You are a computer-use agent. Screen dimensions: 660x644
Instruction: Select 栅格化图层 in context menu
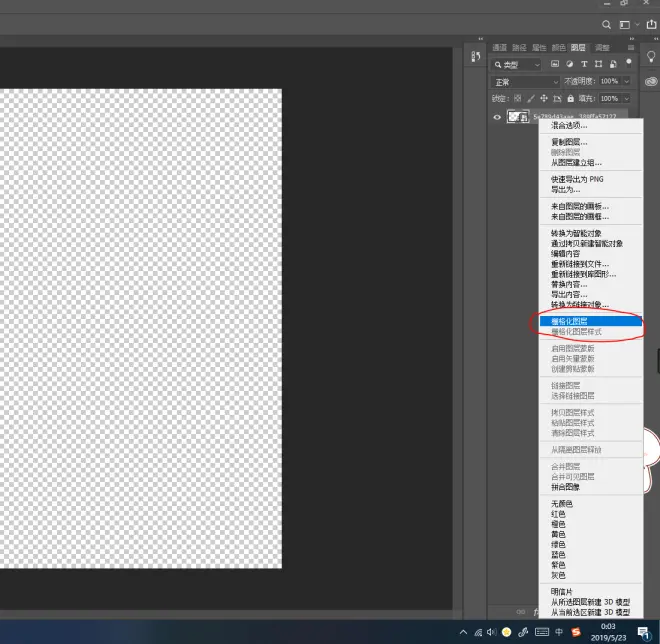[x=591, y=321]
